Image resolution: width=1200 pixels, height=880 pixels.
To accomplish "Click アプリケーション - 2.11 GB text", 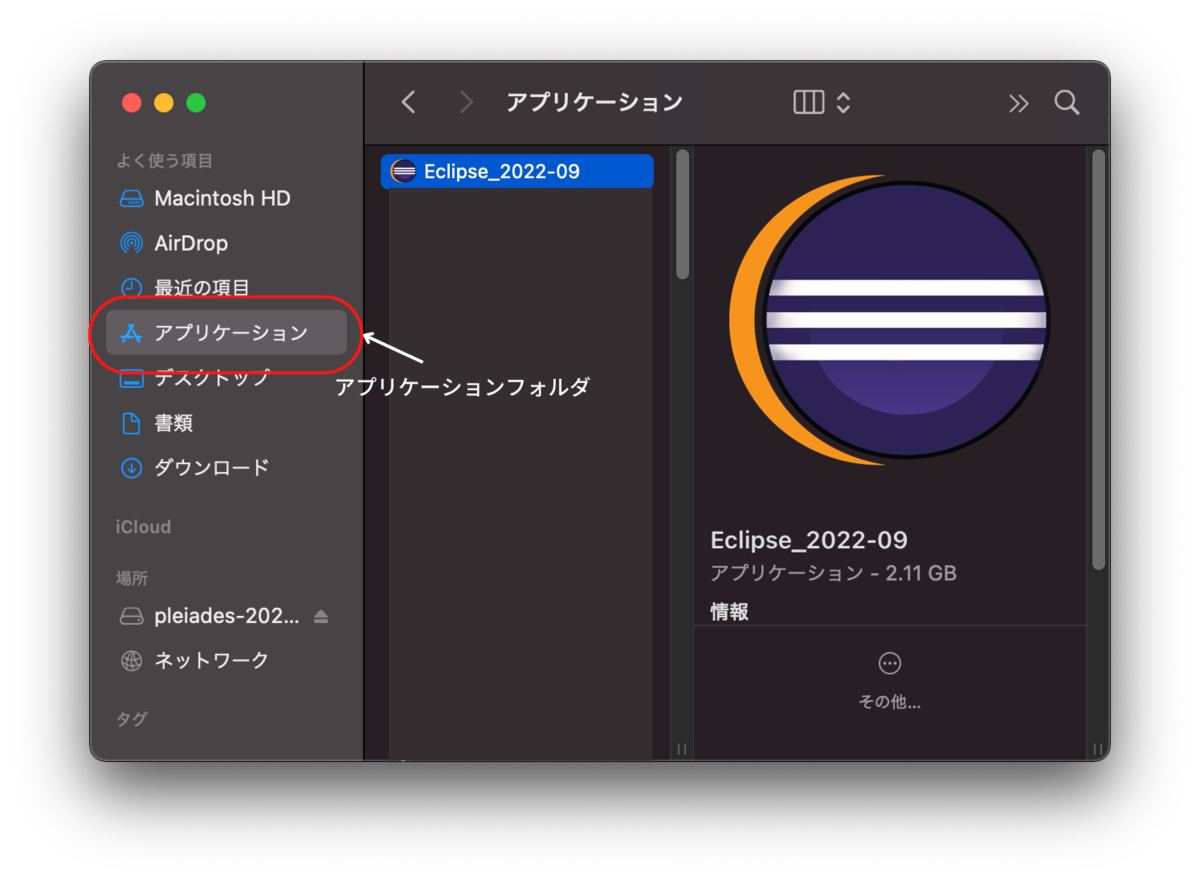I will pyautogui.click(x=833, y=573).
